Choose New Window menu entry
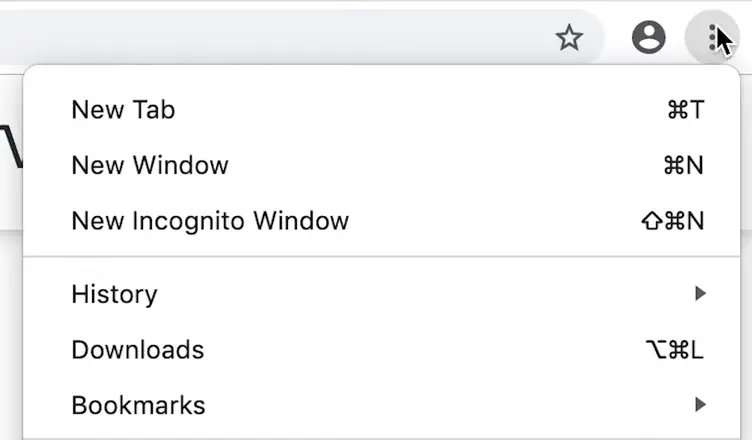The width and height of the screenshot is (752, 440). 150,165
